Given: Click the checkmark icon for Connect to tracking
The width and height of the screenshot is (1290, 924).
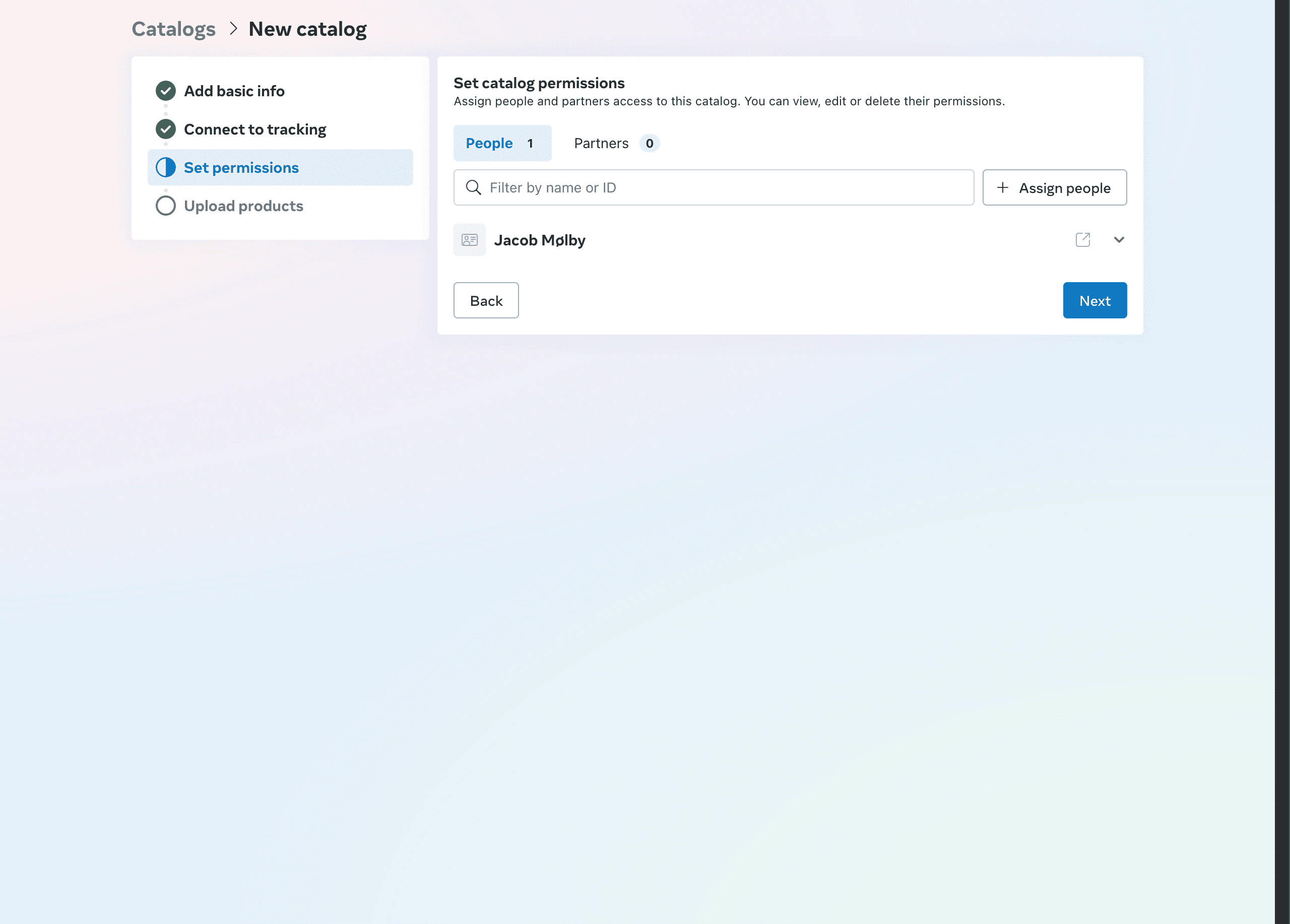Looking at the screenshot, I should pos(165,129).
